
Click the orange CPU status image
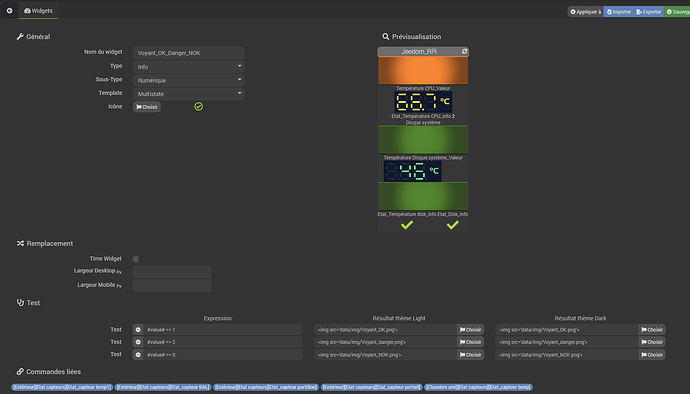[x=423, y=70]
